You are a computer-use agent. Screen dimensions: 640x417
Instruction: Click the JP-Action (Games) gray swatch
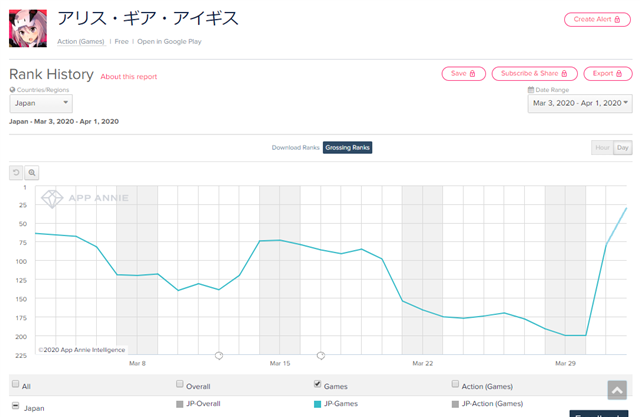pos(455,404)
